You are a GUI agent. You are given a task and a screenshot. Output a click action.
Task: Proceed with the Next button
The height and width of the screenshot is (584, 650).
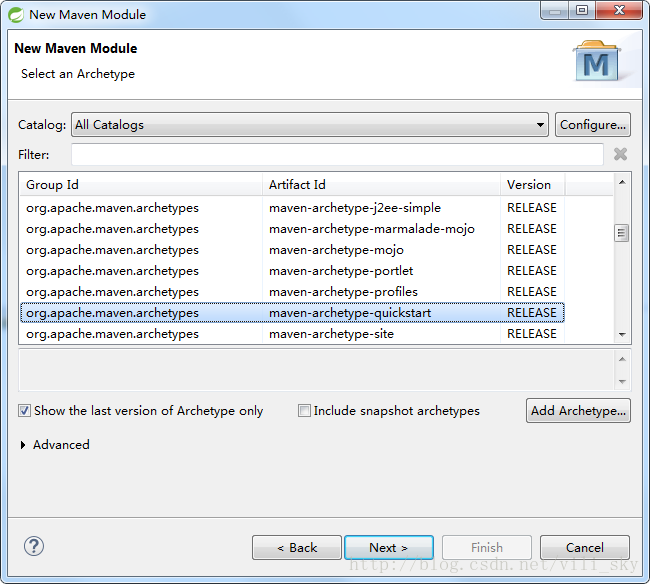tap(389, 548)
